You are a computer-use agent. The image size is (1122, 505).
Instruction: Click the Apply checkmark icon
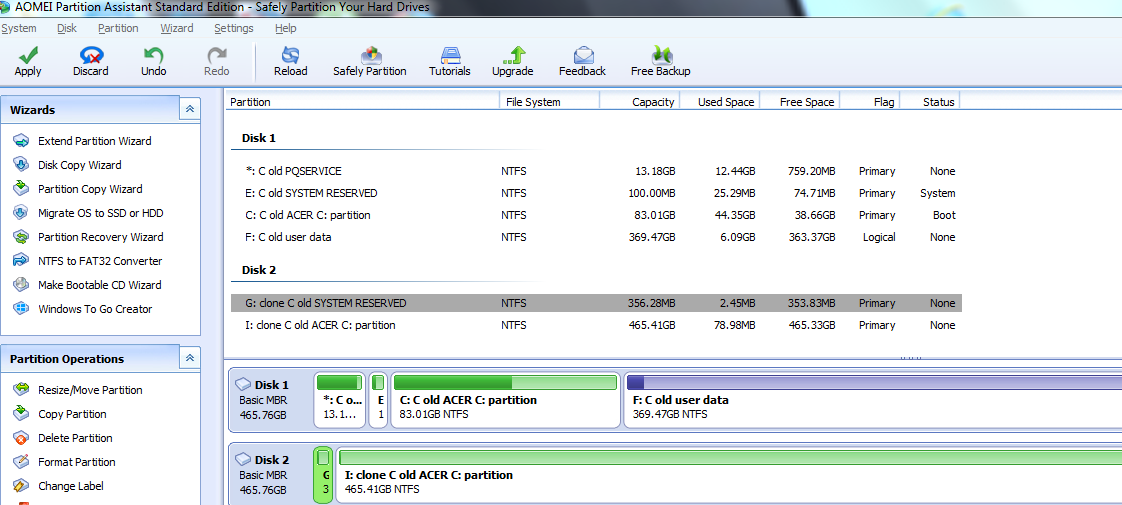coord(28,55)
